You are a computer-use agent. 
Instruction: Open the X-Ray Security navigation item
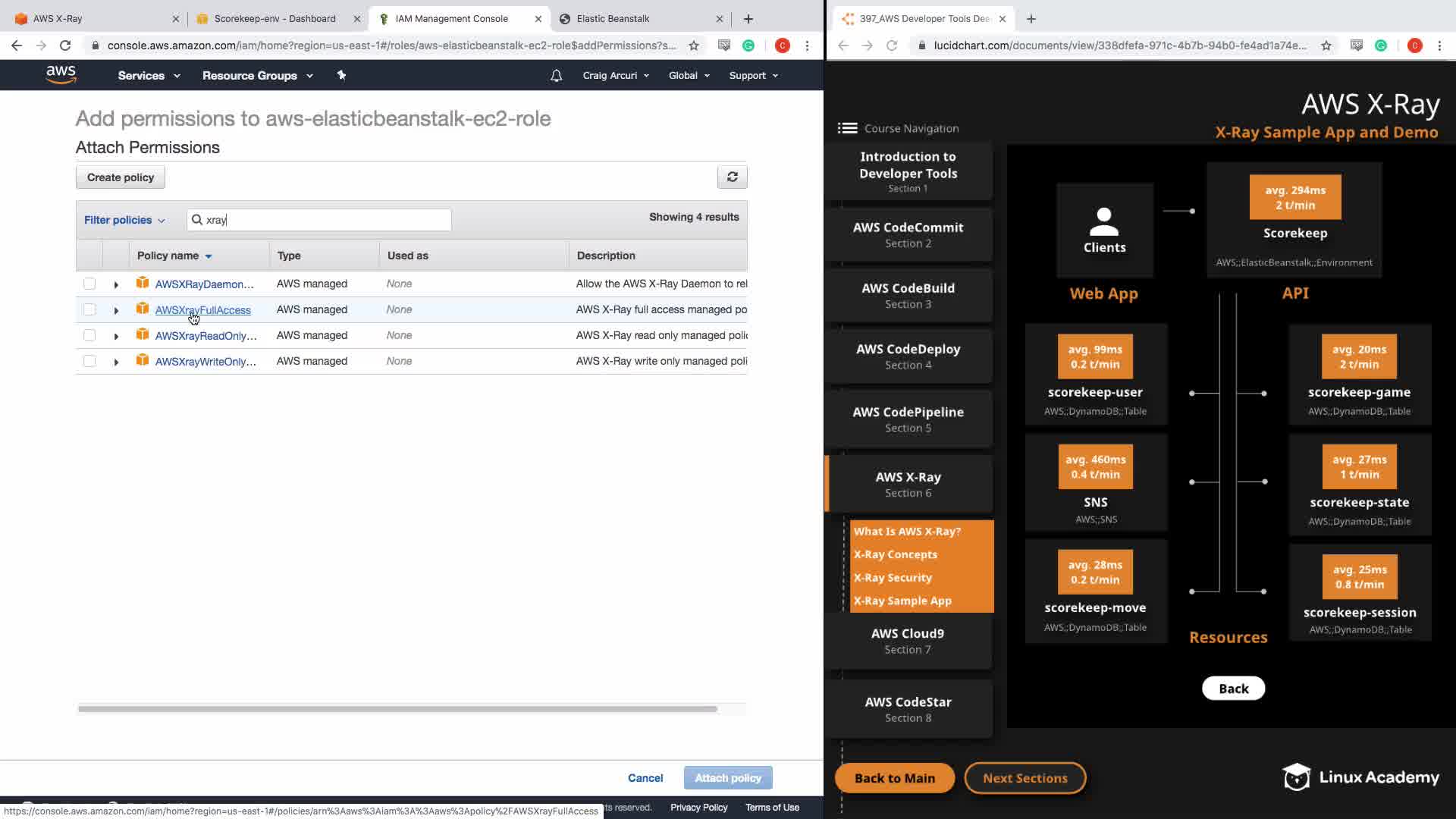click(x=893, y=578)
